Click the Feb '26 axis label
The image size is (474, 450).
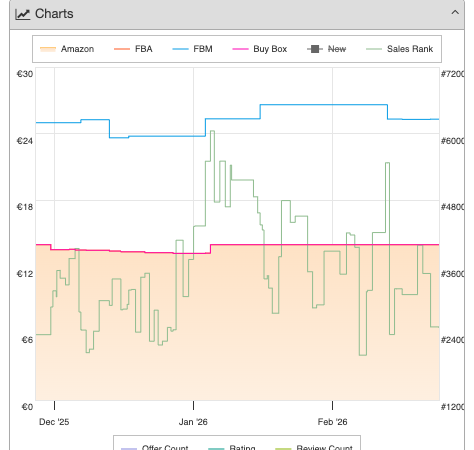(332, 422)
